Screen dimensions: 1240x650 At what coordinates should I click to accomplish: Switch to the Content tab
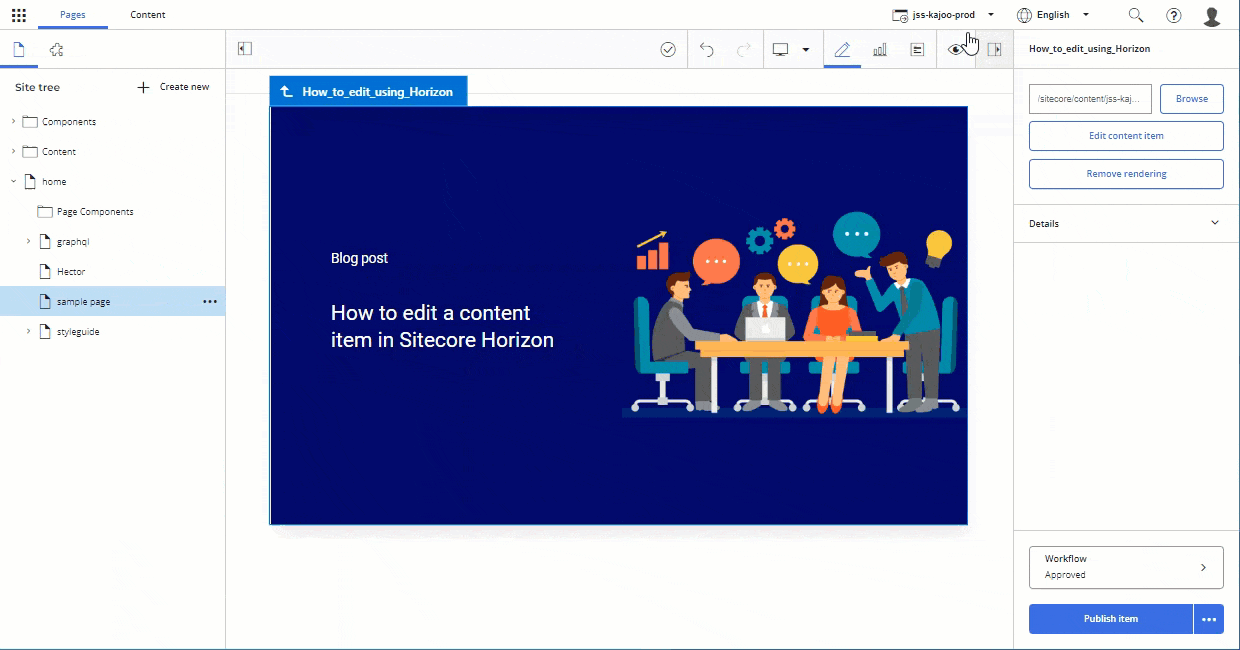pyautogui.click(x=148, y=15)
